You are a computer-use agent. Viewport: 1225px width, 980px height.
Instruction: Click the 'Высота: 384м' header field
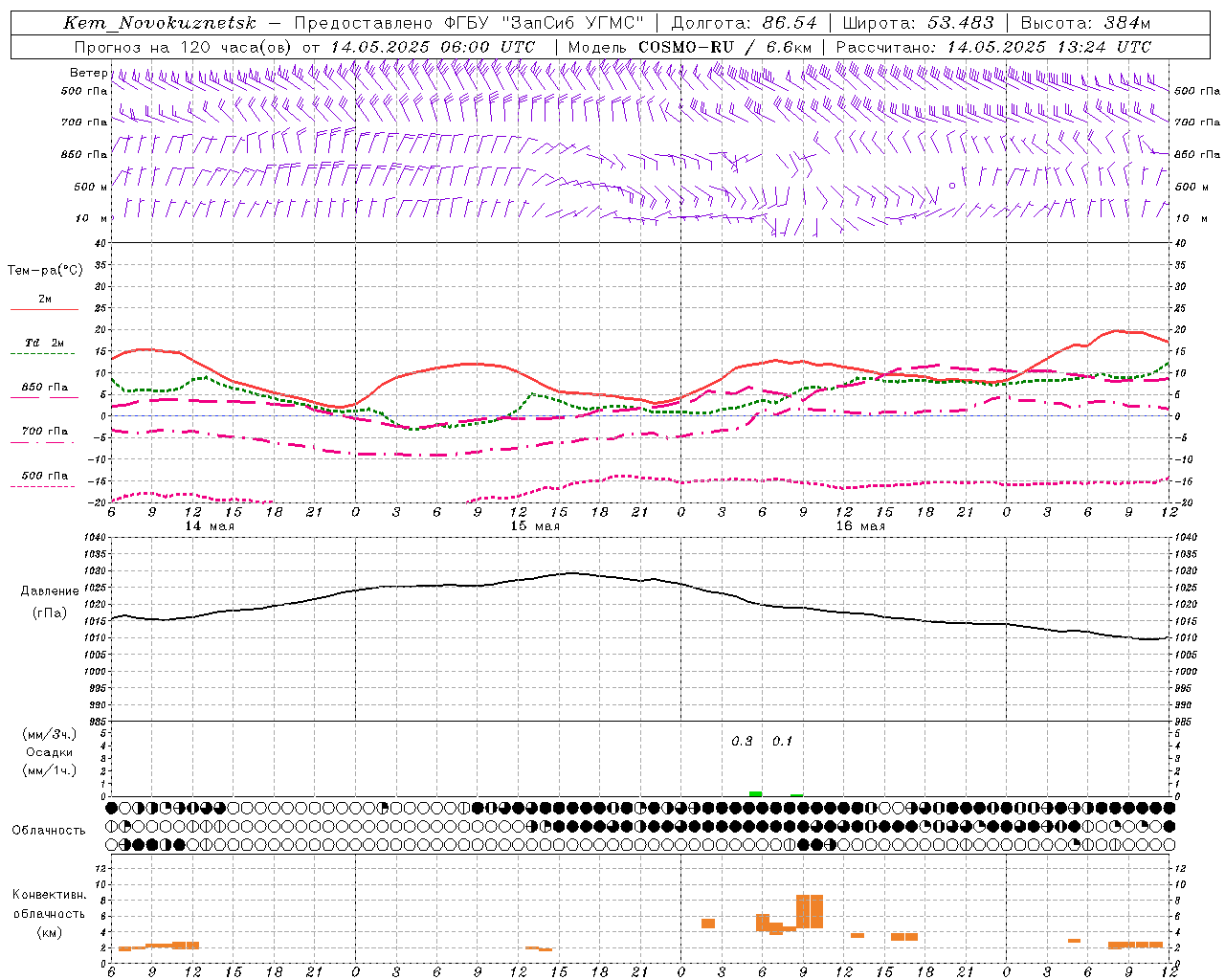[1085, 23]
